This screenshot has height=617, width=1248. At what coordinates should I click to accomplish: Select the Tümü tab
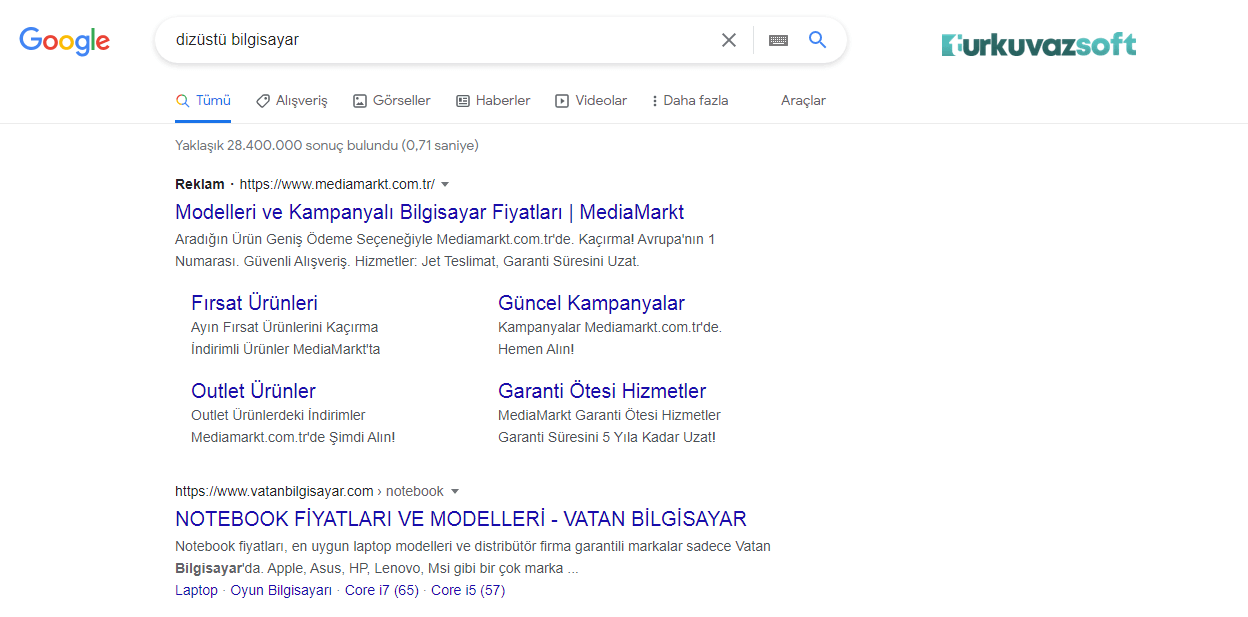coord(203,100)
